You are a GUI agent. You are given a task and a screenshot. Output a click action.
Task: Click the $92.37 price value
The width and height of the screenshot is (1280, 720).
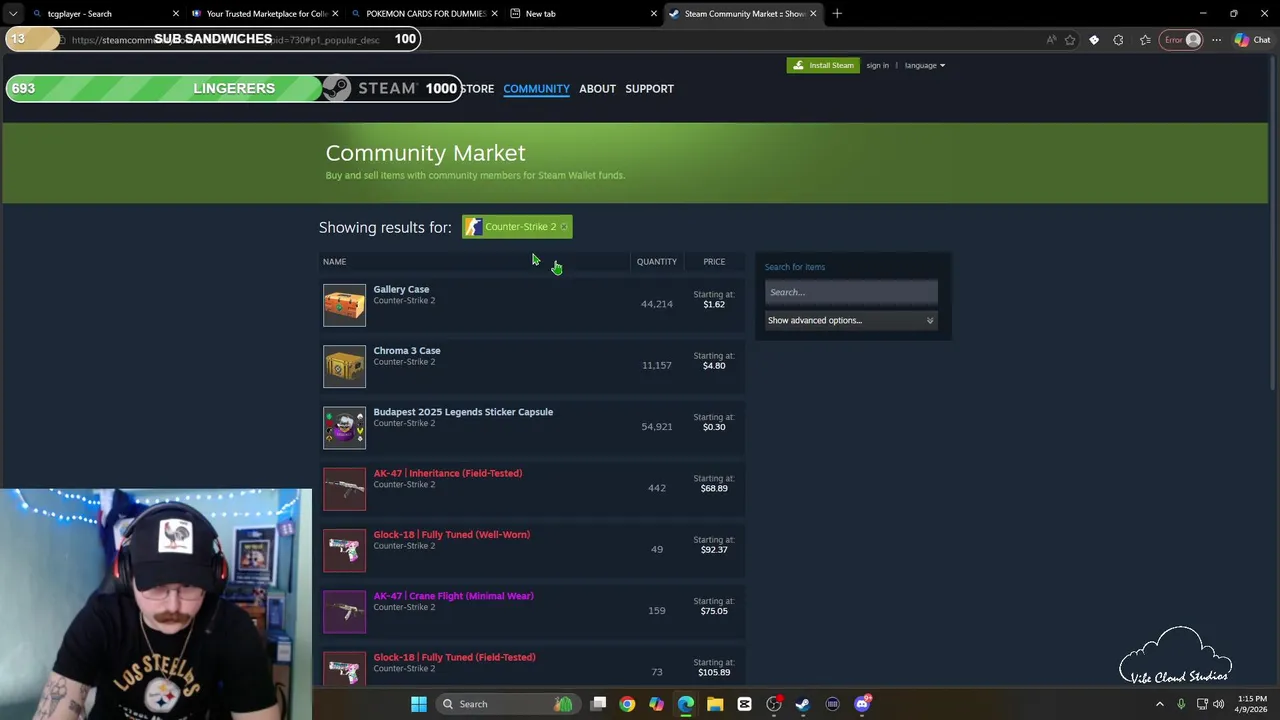(x=714, y=549)
